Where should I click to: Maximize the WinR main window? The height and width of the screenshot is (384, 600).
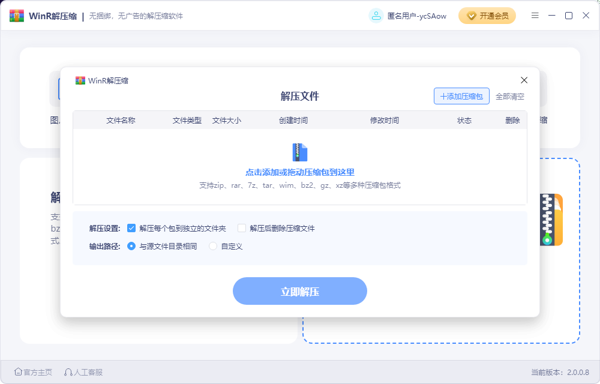569,15
